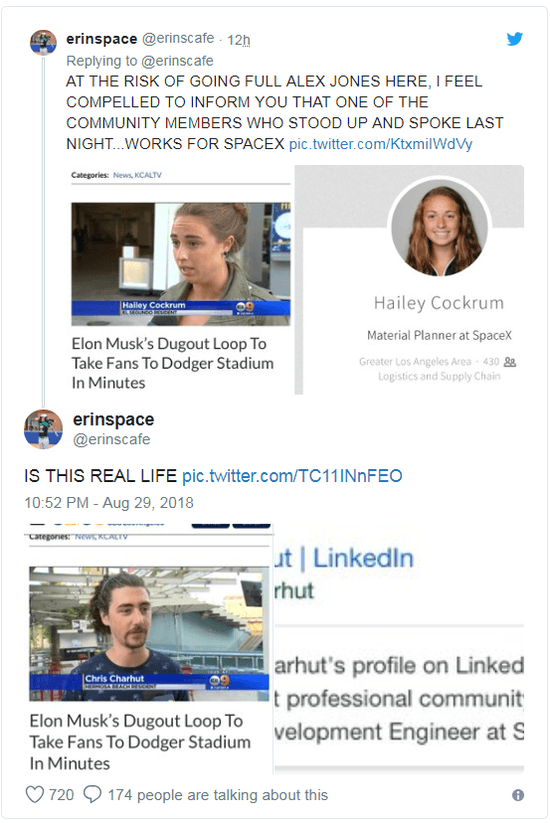Click the @erinscafe reply-to mention
The height and width of the screenshot is (823, 550).
coord(177,61)
